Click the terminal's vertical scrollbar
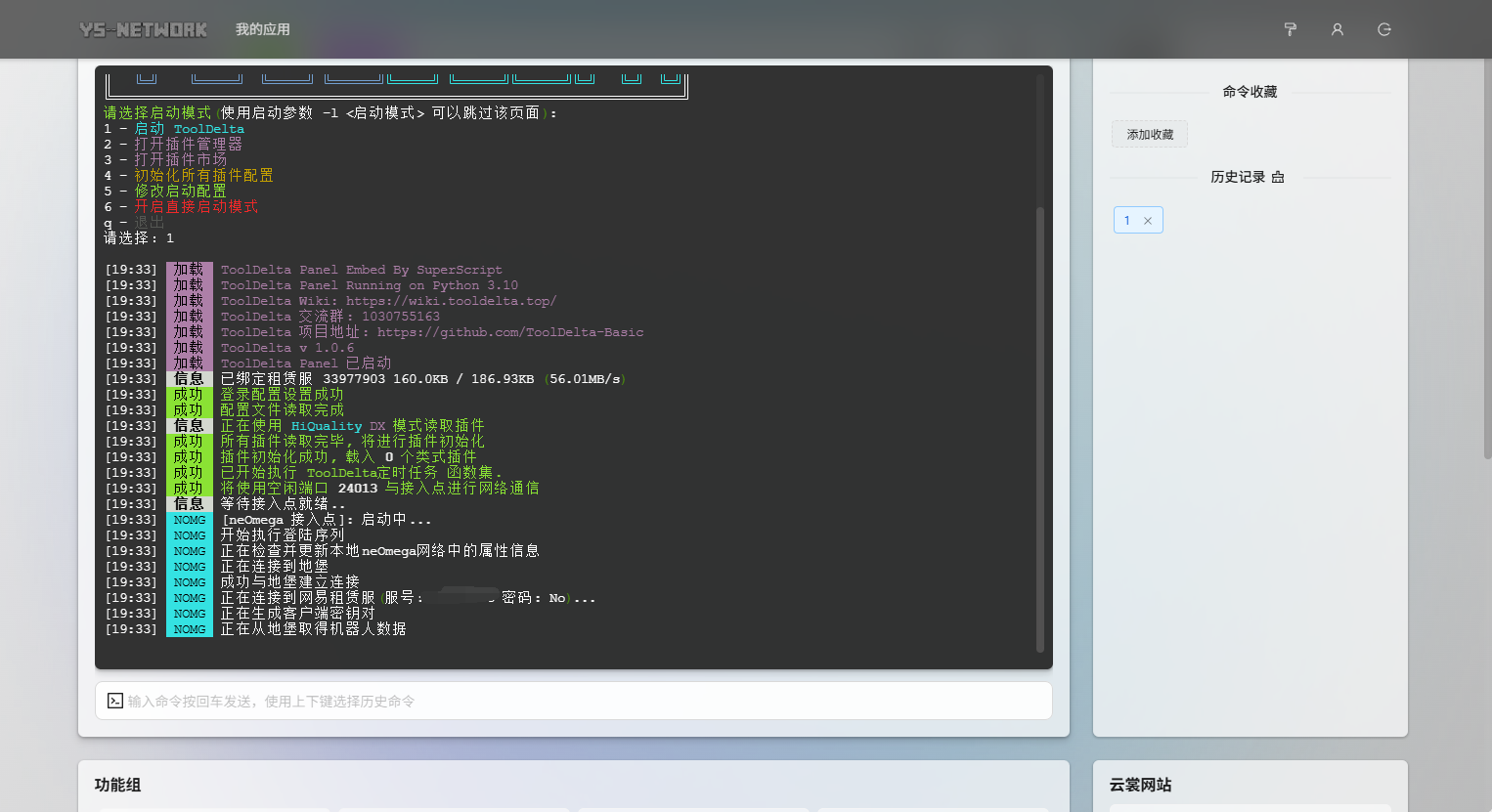The image size is (1492, 812). click(x=1040, y=430)
